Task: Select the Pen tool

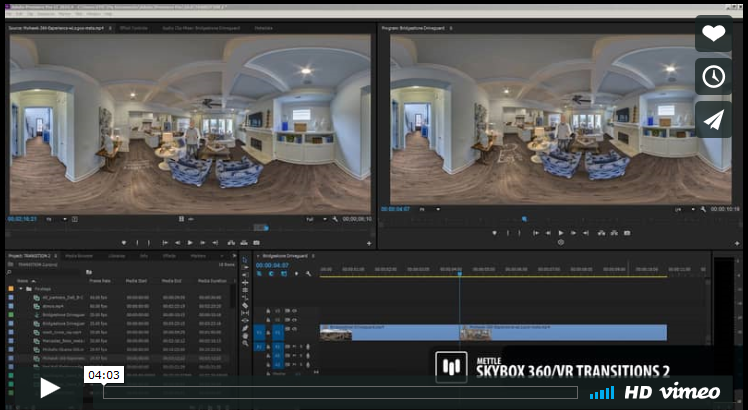Action: (x=245, y=328)
